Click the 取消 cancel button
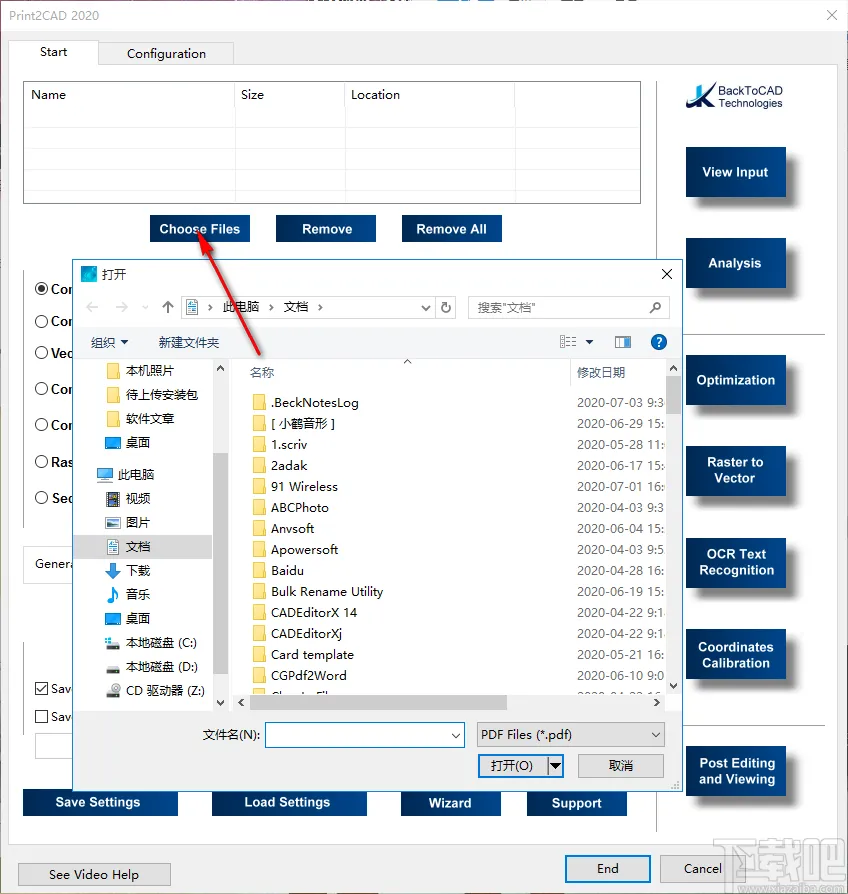Image resolution: width=848 pixels, height=894 pixels. (621, 766)
